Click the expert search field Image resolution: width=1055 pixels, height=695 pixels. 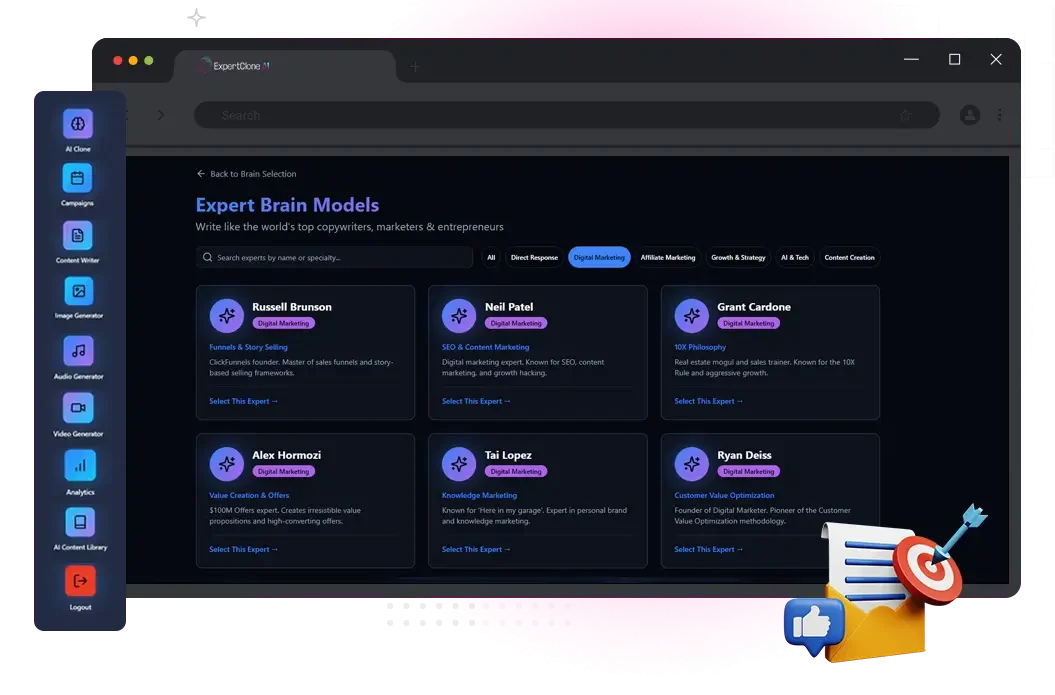click(335, 257)
